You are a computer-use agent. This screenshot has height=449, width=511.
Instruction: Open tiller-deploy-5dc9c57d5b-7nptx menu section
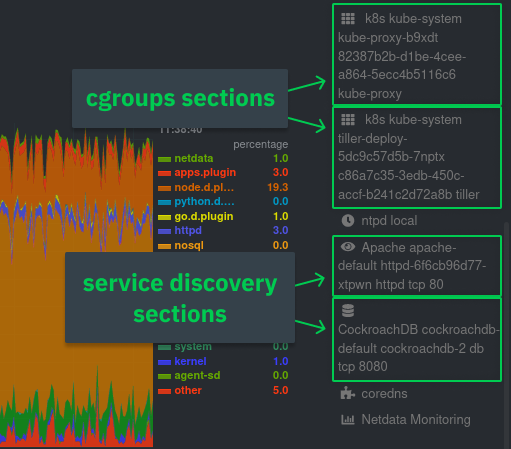[417, 157]
